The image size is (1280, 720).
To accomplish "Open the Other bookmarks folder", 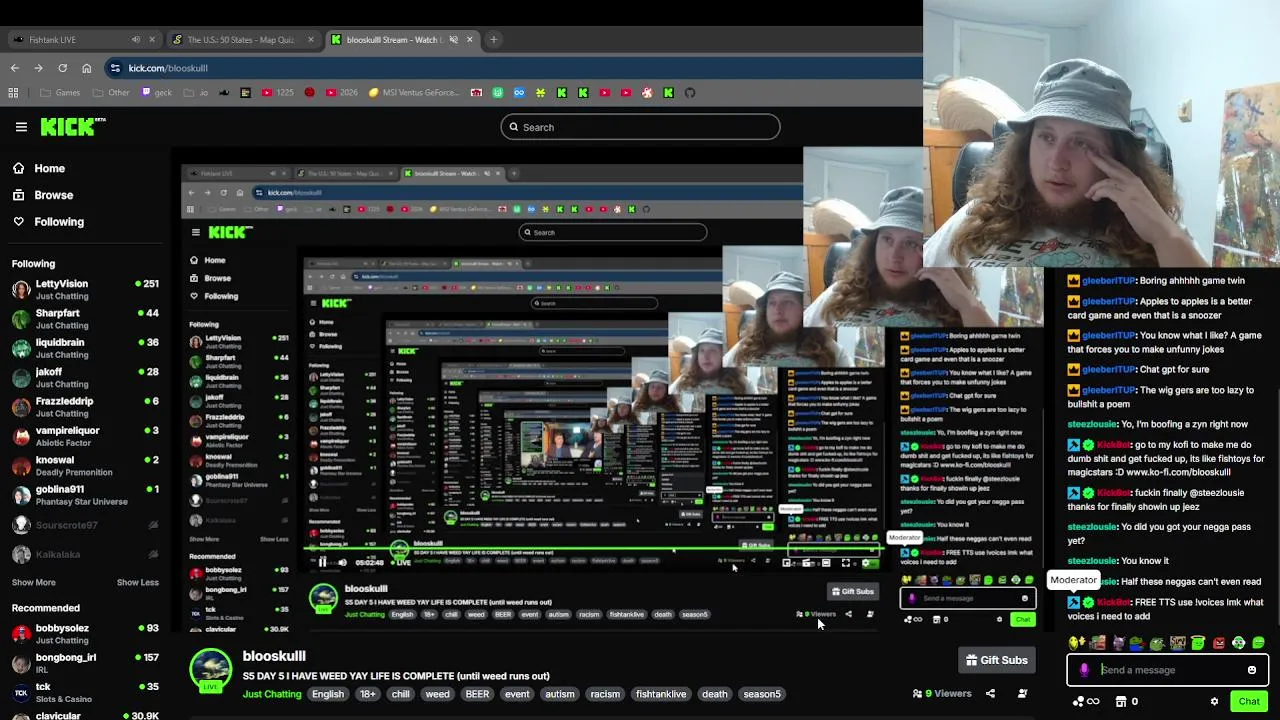I will click(111, 93).
